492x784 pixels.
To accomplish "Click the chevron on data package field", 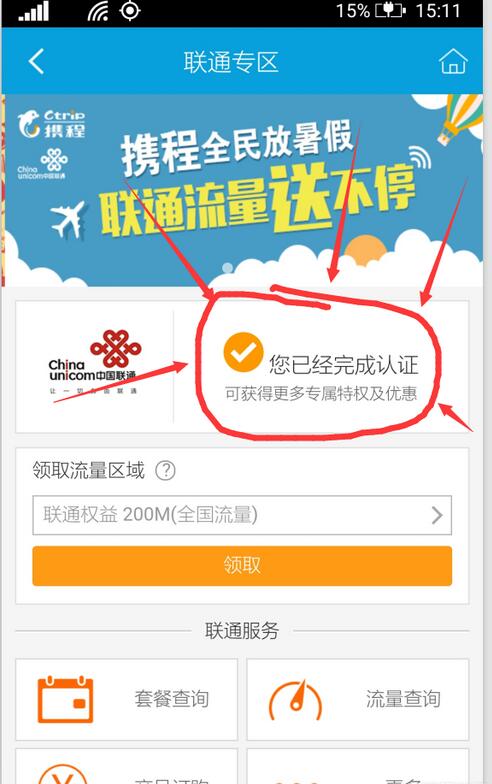I will [x=437, y=515].
